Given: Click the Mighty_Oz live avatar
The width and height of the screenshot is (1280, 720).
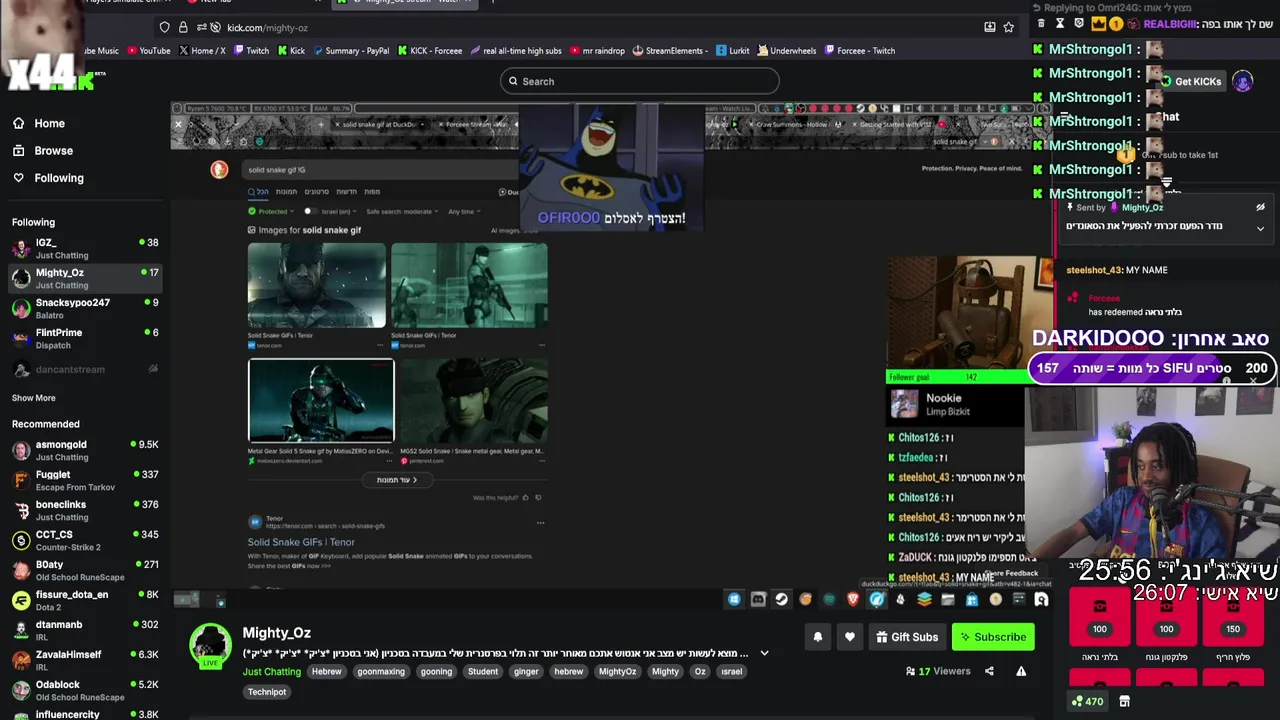Looking at the screenshot, I should pyautogui.click(x=211, y=646).
